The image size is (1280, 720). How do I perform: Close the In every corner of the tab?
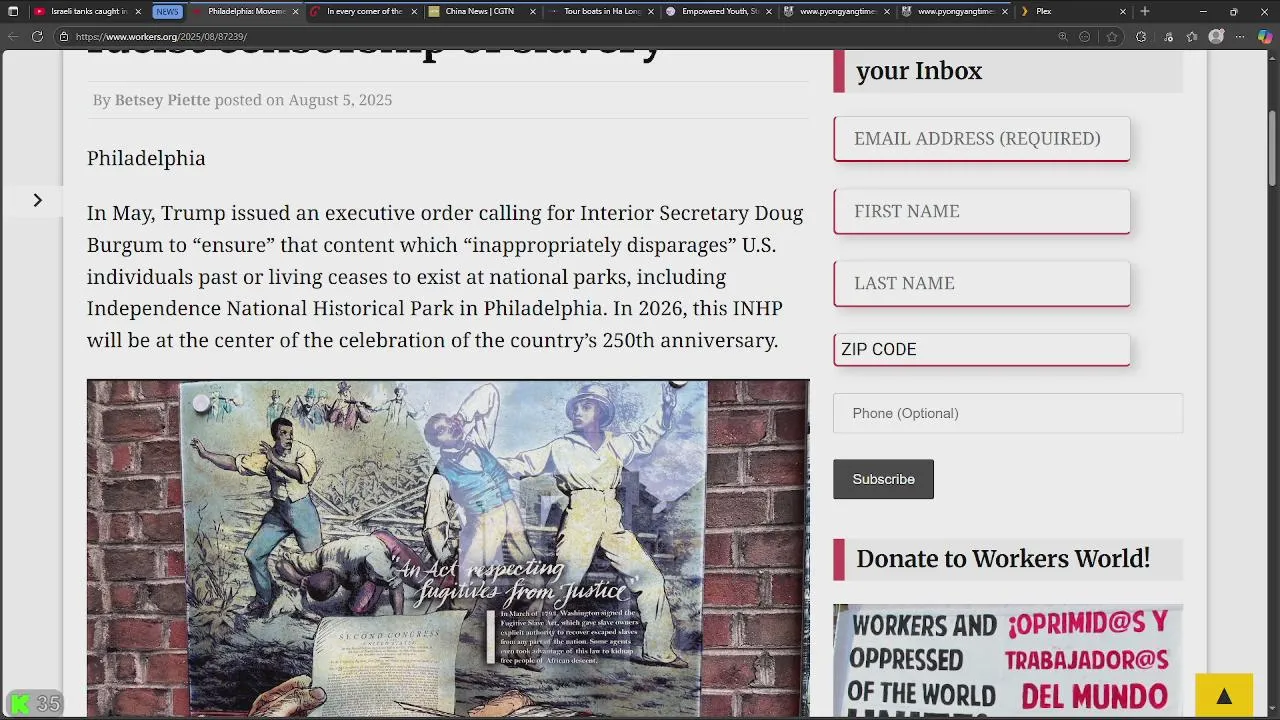414,11
